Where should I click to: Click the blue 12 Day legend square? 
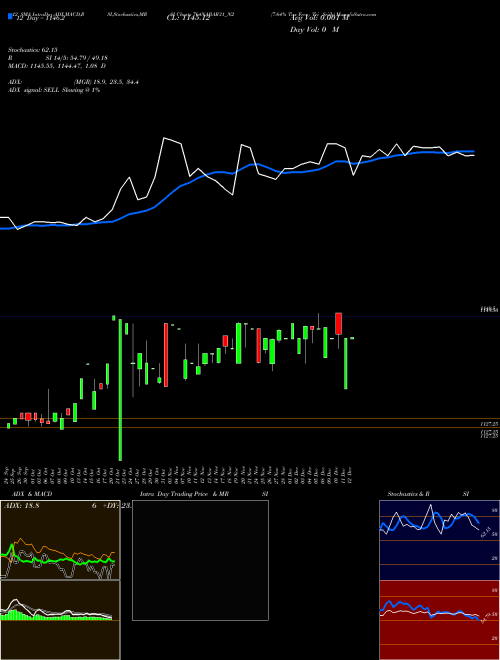(x=10, y=16)
